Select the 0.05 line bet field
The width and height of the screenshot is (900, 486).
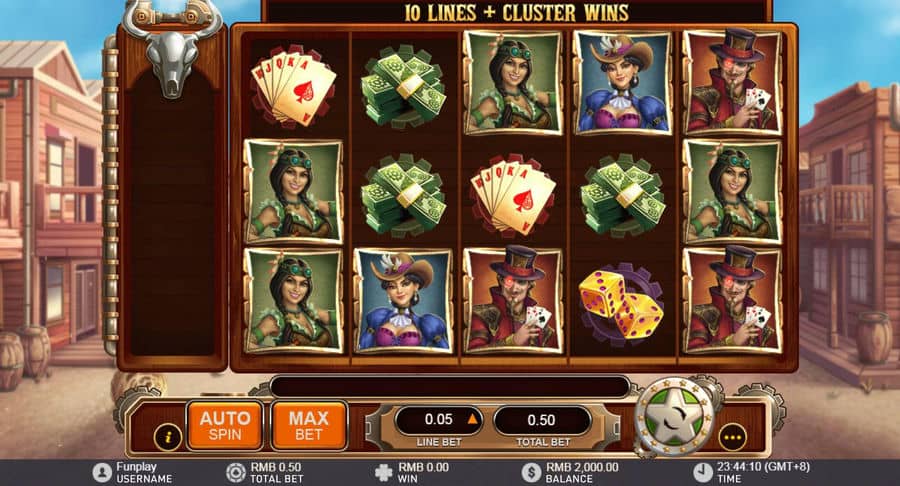[439, 420]
